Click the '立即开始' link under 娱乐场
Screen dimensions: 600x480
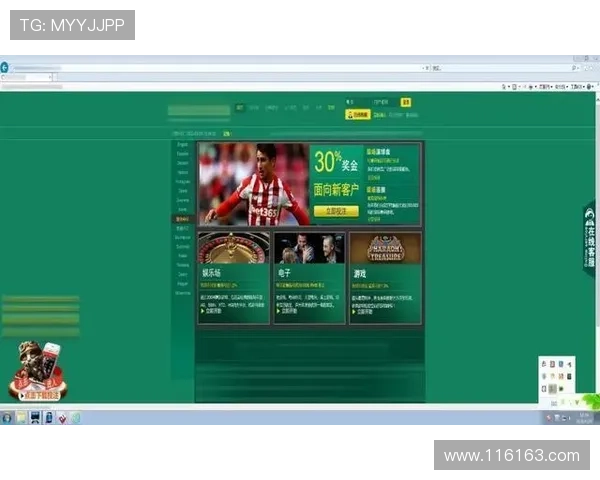click(x=216, y=312)
